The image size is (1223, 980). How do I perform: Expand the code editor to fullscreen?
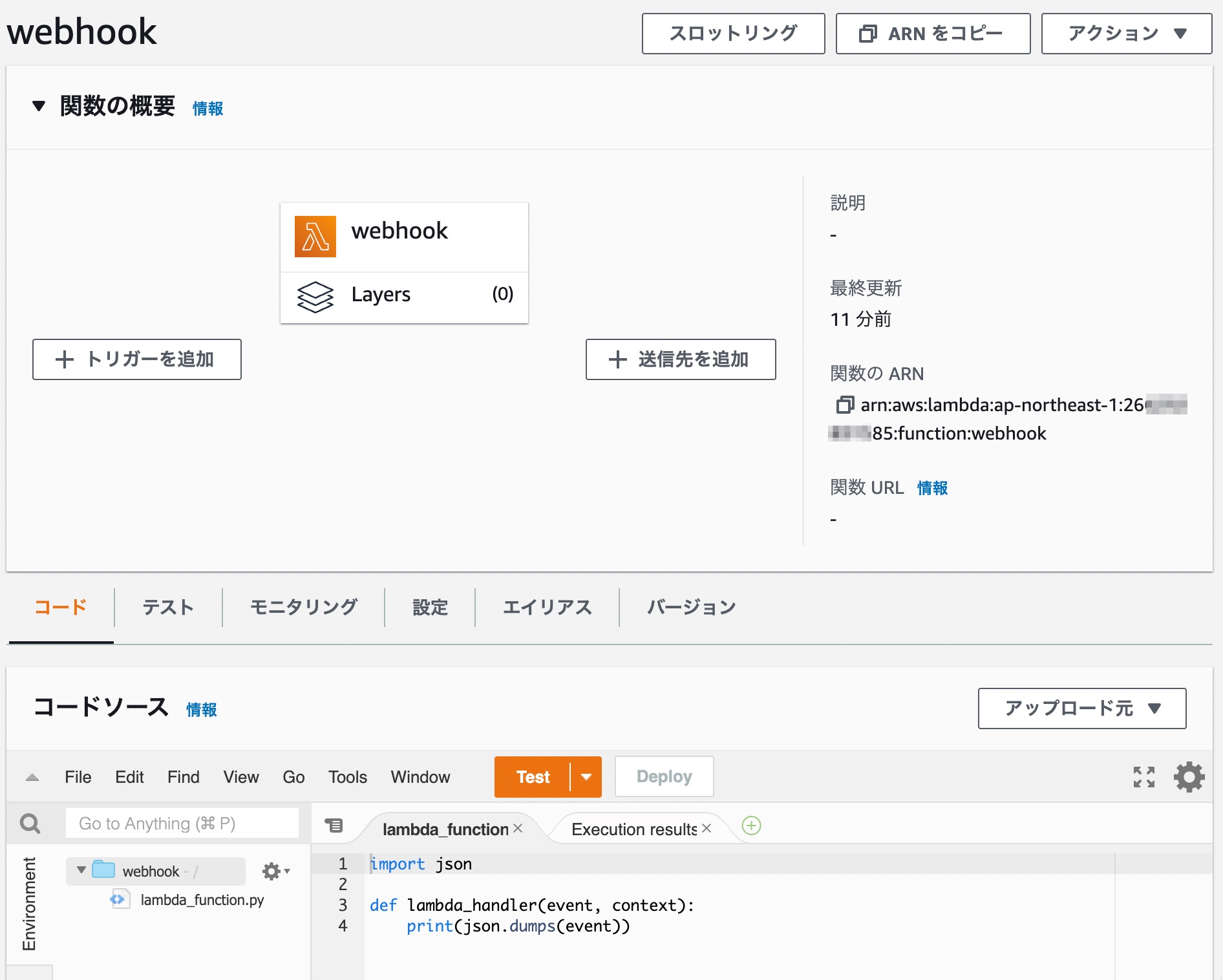1144,777
